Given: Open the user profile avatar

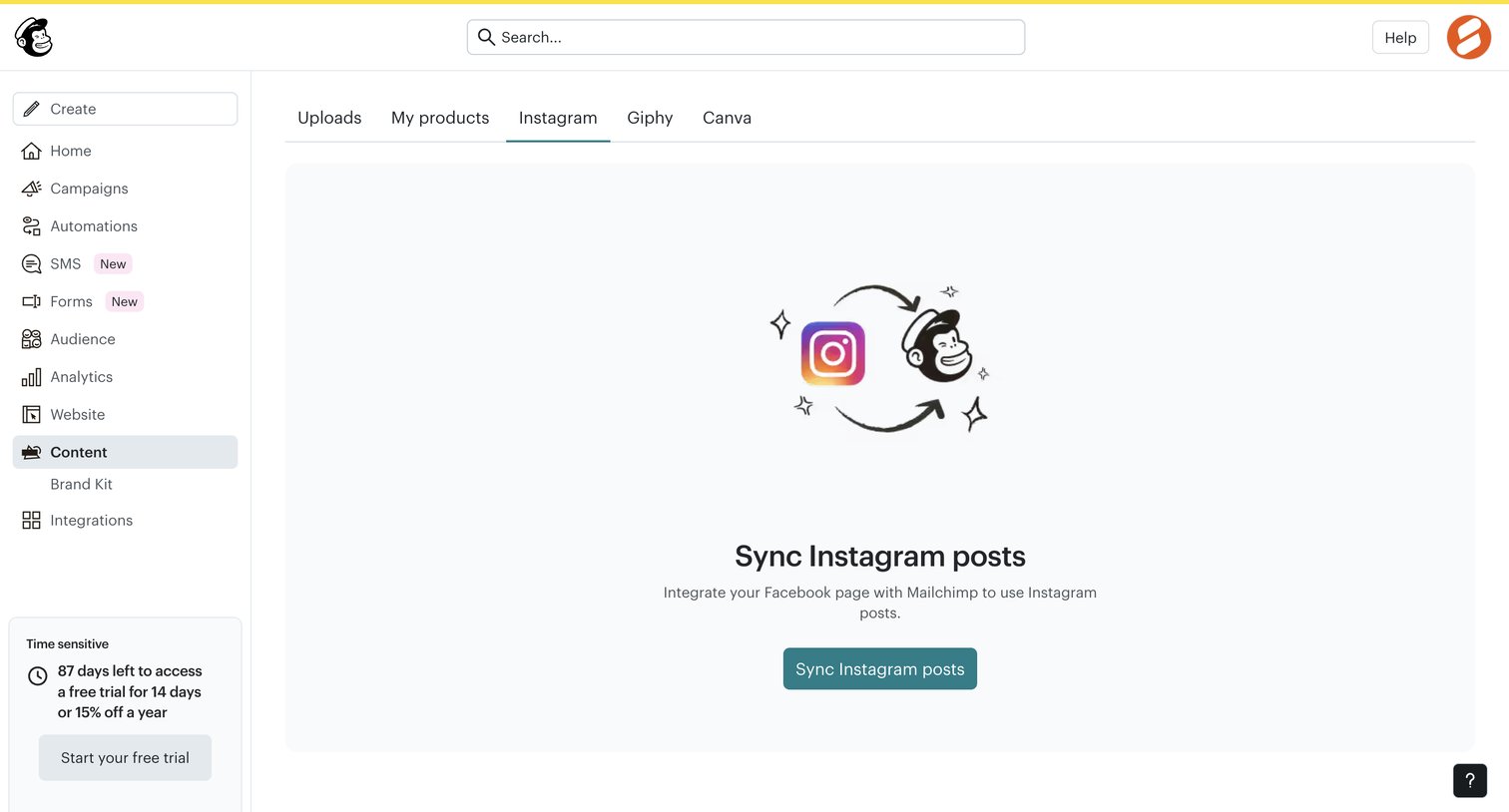Looking at the screenshot, I should 1468,37.
